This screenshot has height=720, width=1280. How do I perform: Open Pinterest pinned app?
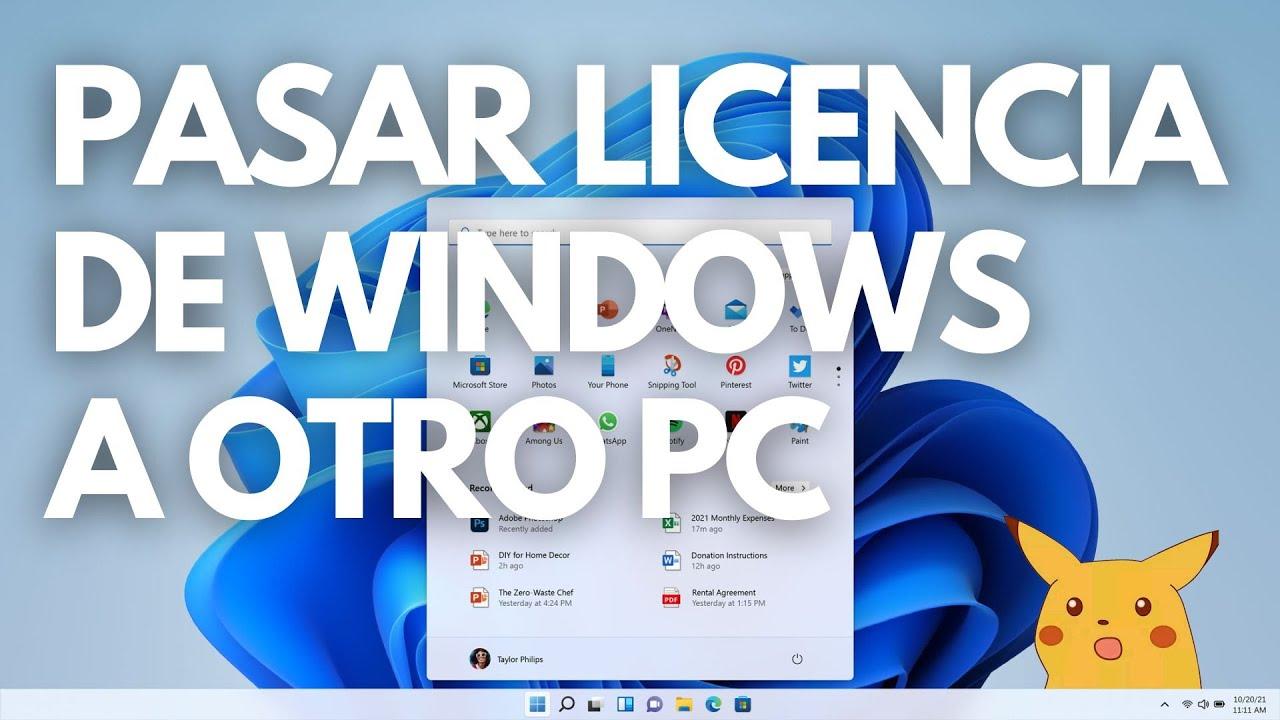735,368
